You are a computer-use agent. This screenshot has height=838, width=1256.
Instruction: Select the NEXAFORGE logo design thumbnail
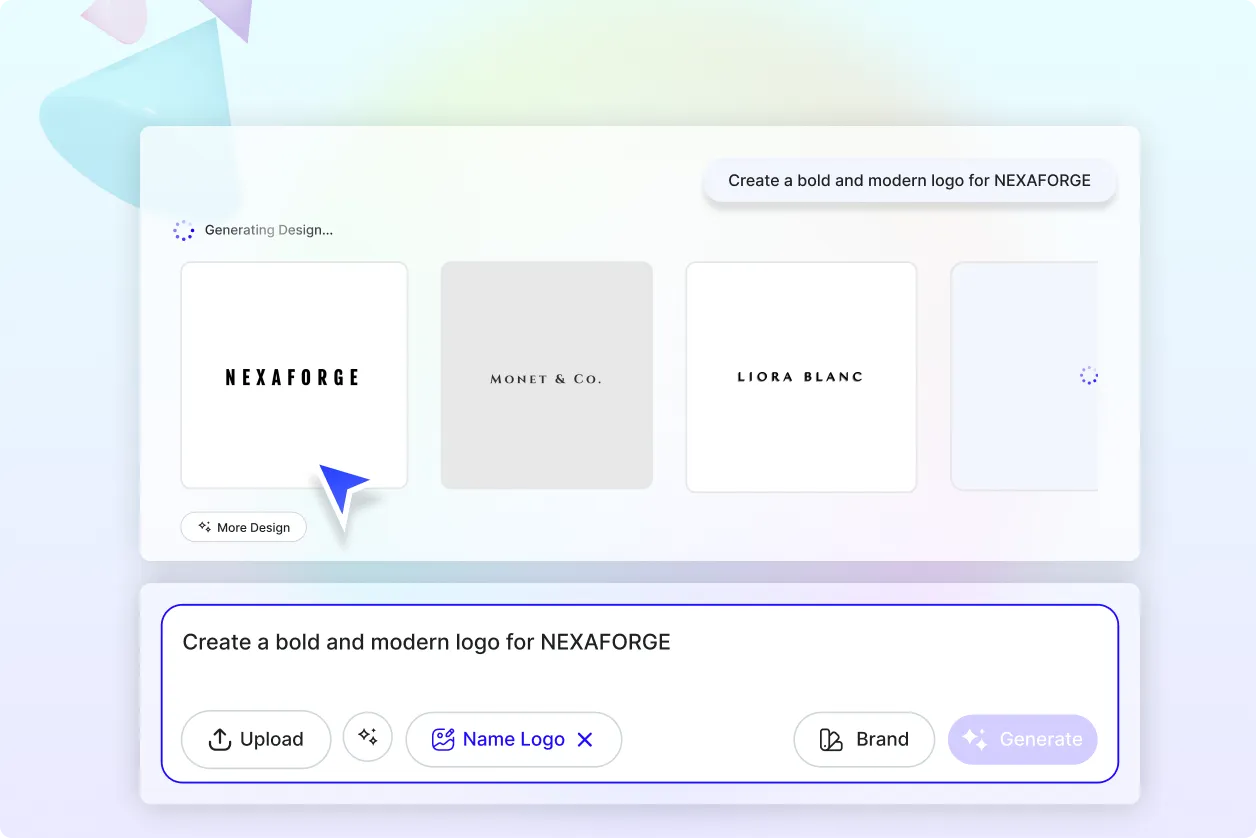click(x=293, y=375)
